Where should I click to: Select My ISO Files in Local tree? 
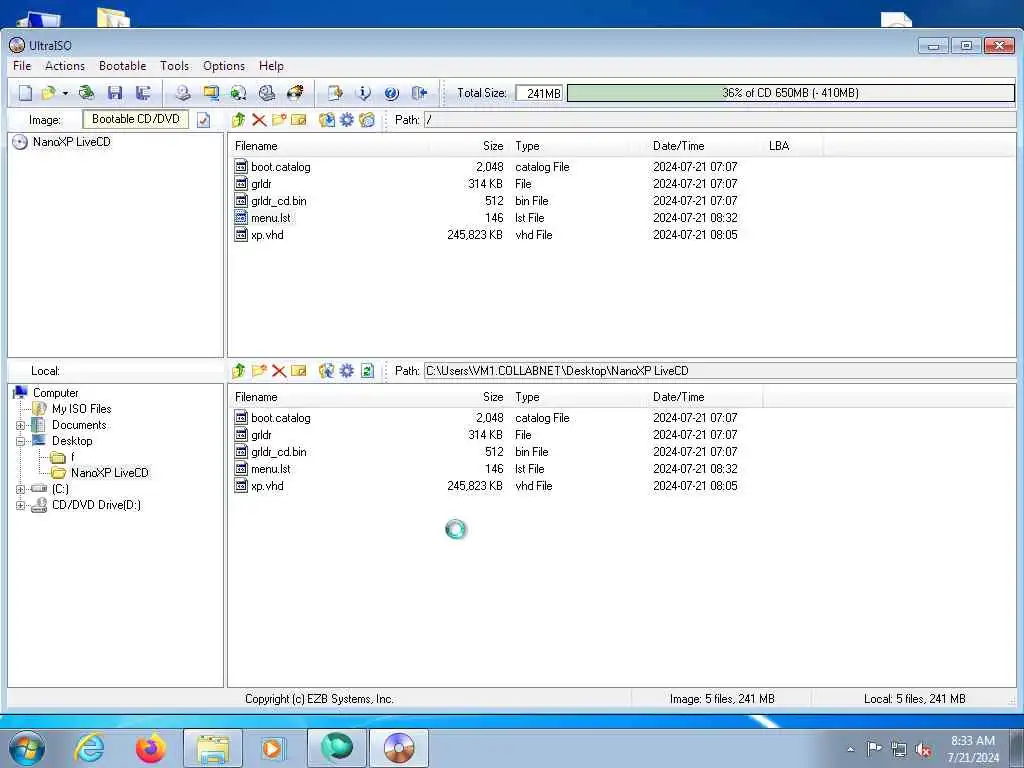tap(82, 409)
